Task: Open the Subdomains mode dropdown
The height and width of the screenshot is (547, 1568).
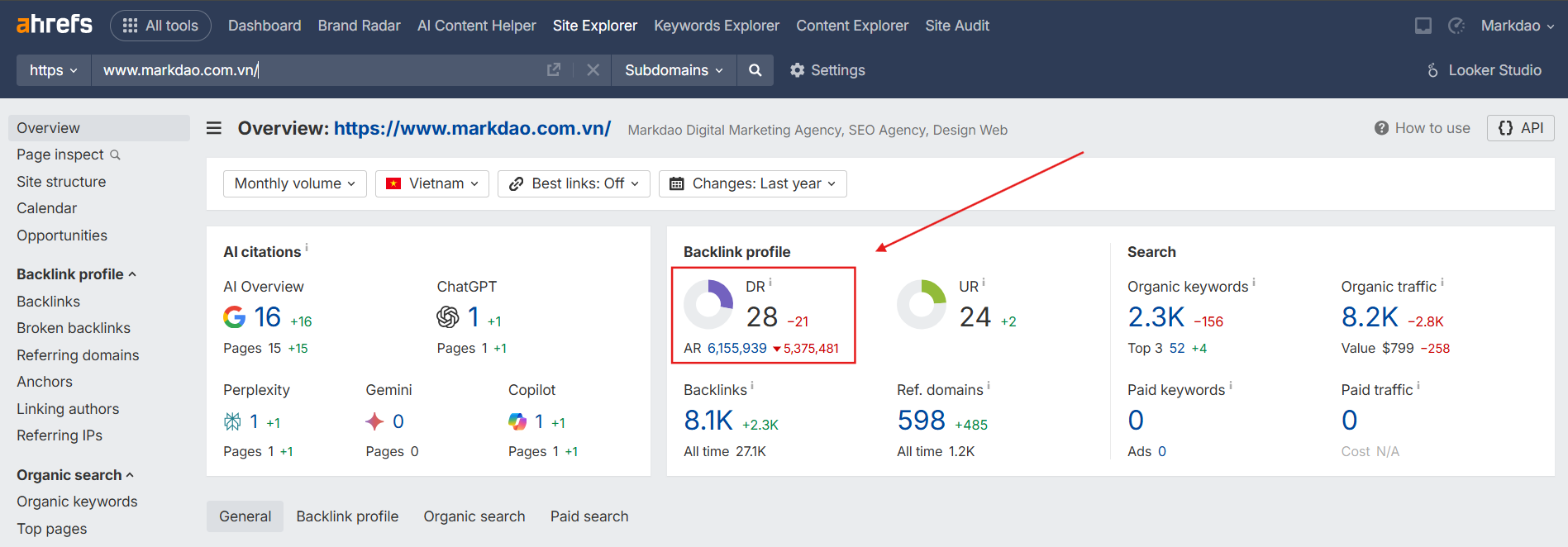Action: click(674, 70)
